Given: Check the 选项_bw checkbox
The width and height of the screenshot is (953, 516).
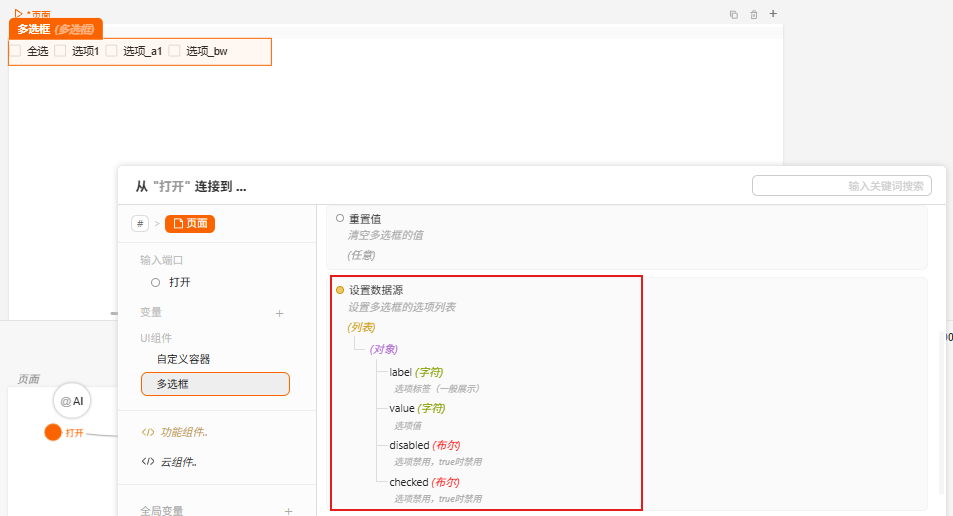Looking at the screenshot, I should tap(174, 51).
